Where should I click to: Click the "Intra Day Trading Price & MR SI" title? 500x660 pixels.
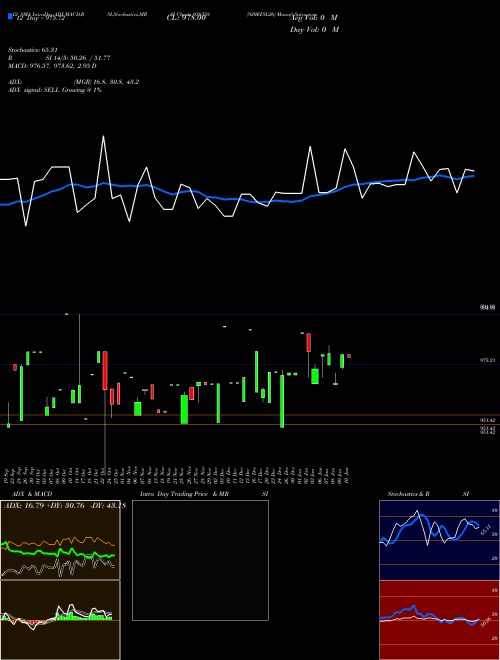click(204, 494)
